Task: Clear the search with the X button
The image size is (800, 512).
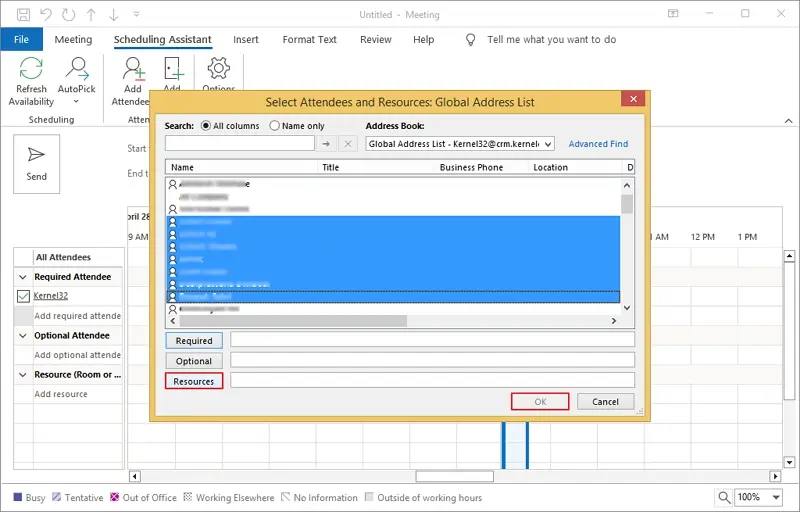Action: click(x=348, y=144)
